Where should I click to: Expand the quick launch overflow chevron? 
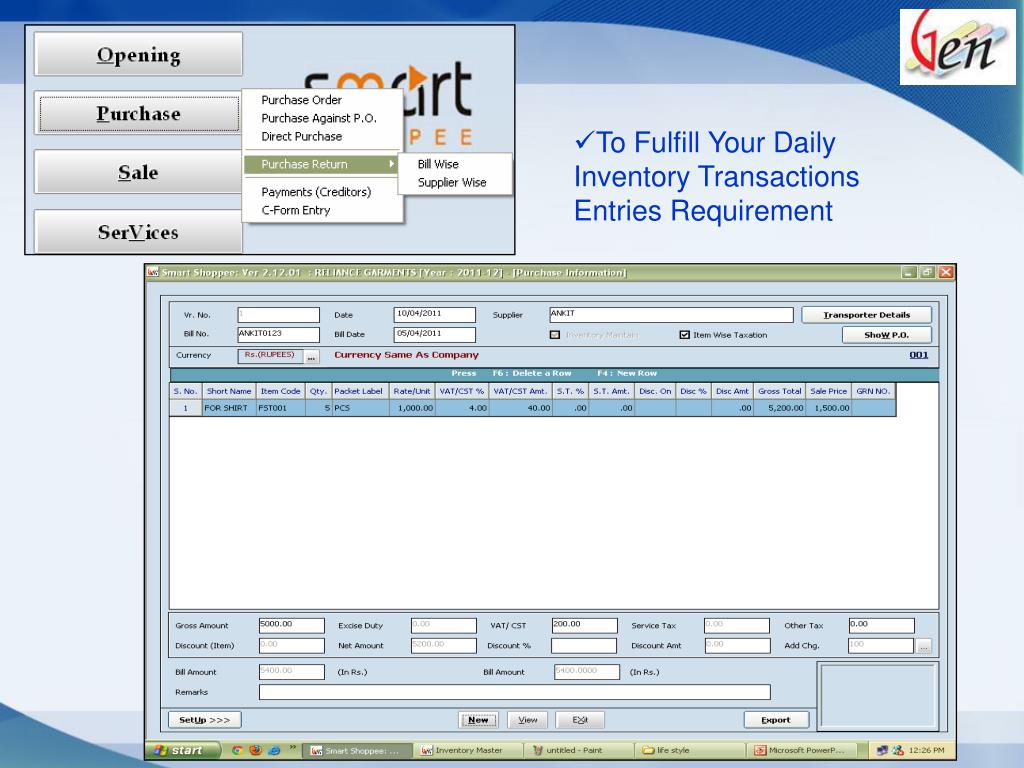(293, 747)
